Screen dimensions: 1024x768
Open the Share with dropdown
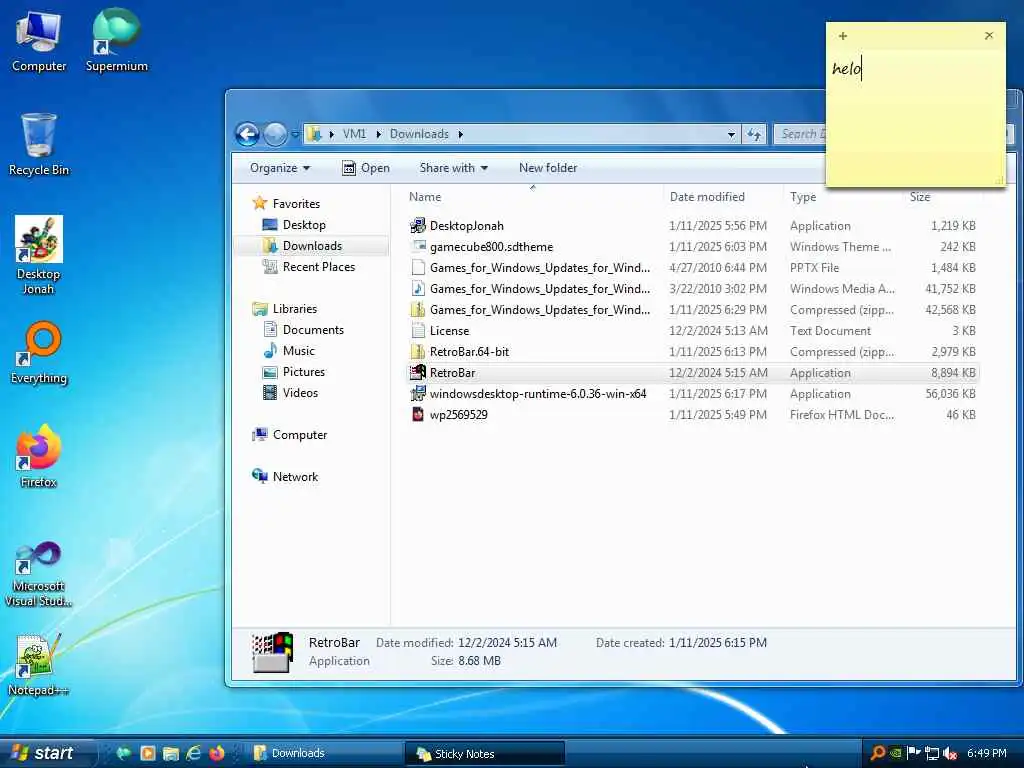click(453, 168)
